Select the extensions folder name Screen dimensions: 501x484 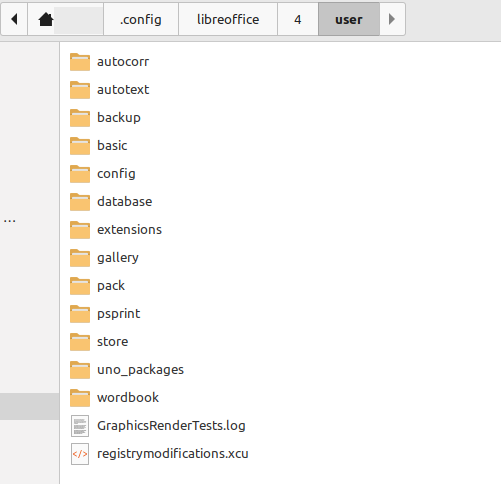click(129, 230)
